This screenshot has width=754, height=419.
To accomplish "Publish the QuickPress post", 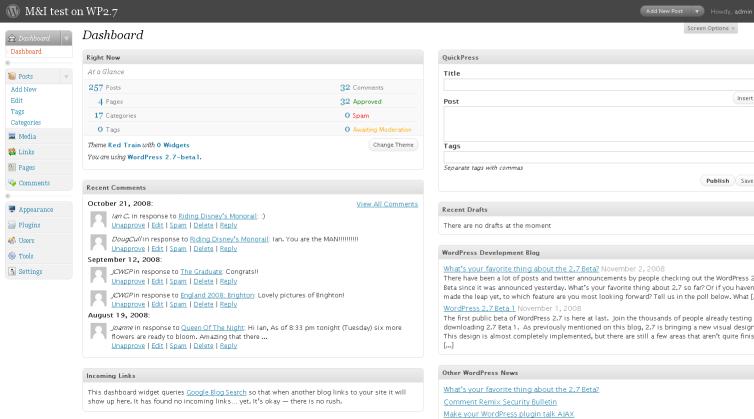I will (717, 181).
